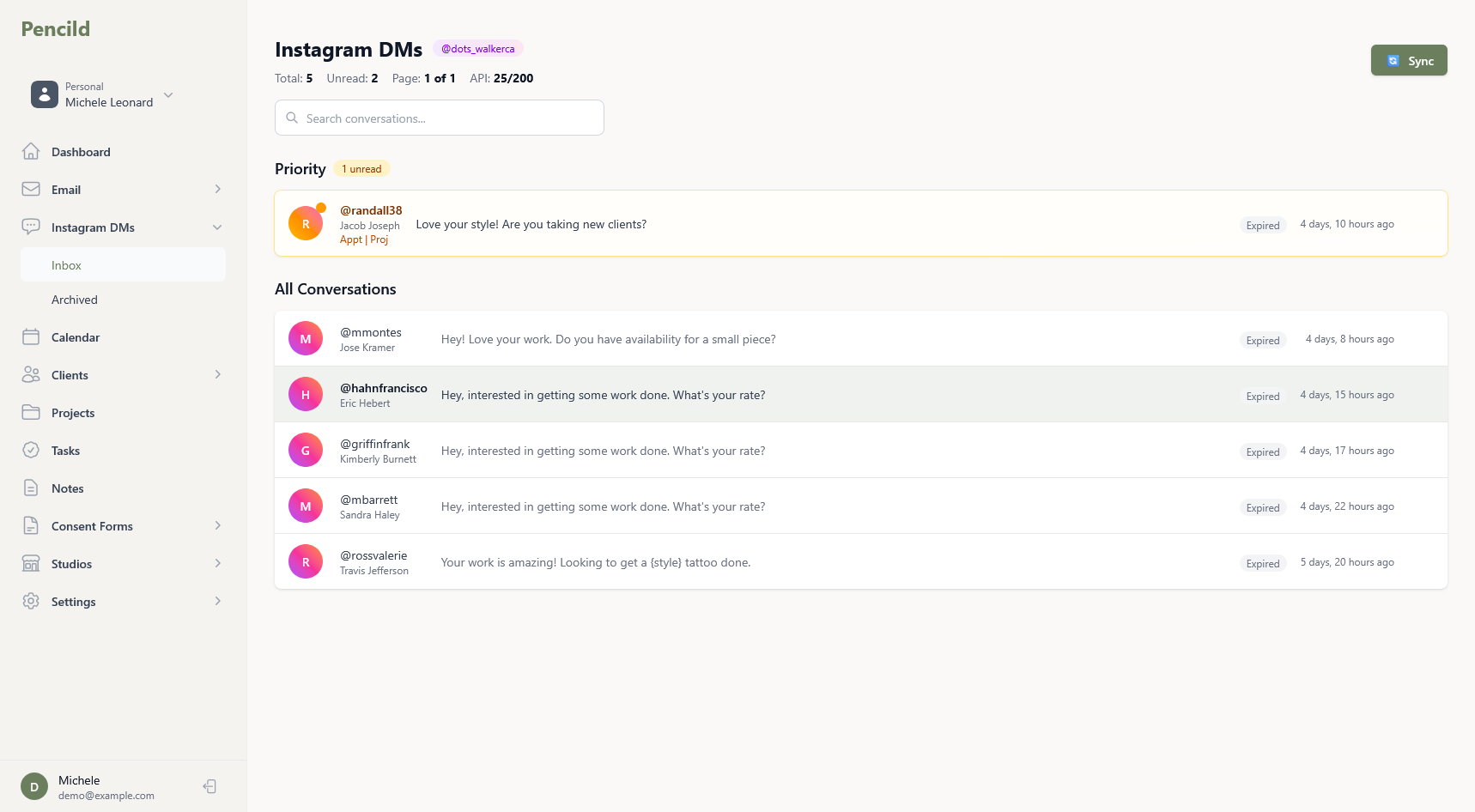Select the Studios icon
The width and height of the screenshot is (1475, 812).
(x=31, y=563)
